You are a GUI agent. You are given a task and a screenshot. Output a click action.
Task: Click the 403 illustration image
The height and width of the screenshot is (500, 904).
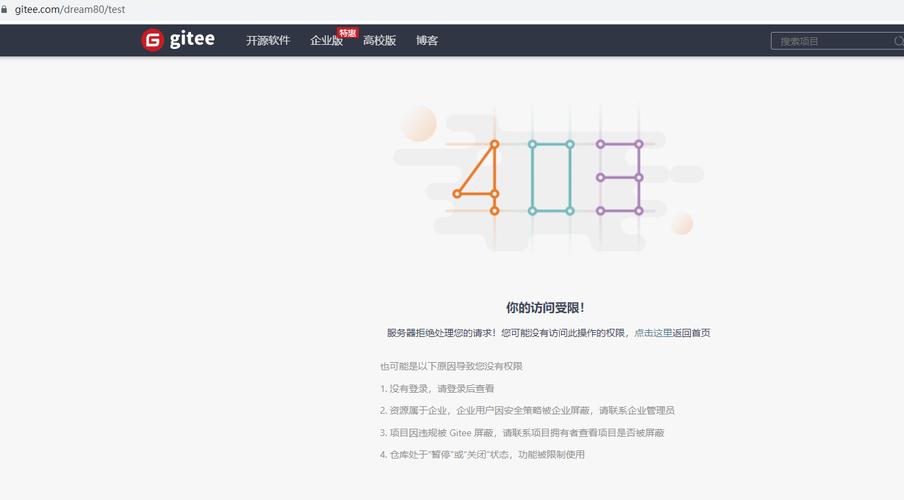[548, 178]
